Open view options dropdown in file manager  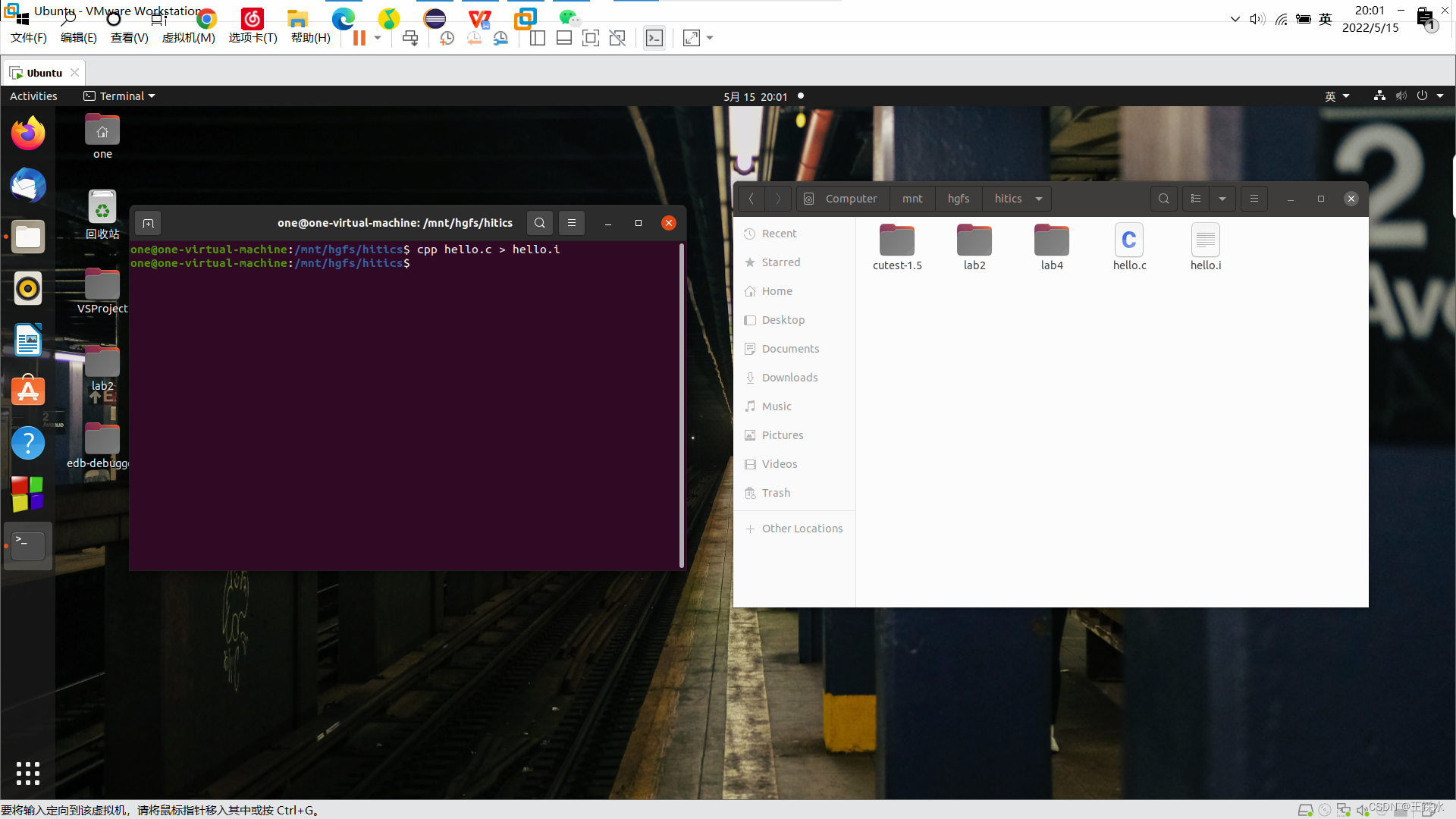coord(1222,199)
